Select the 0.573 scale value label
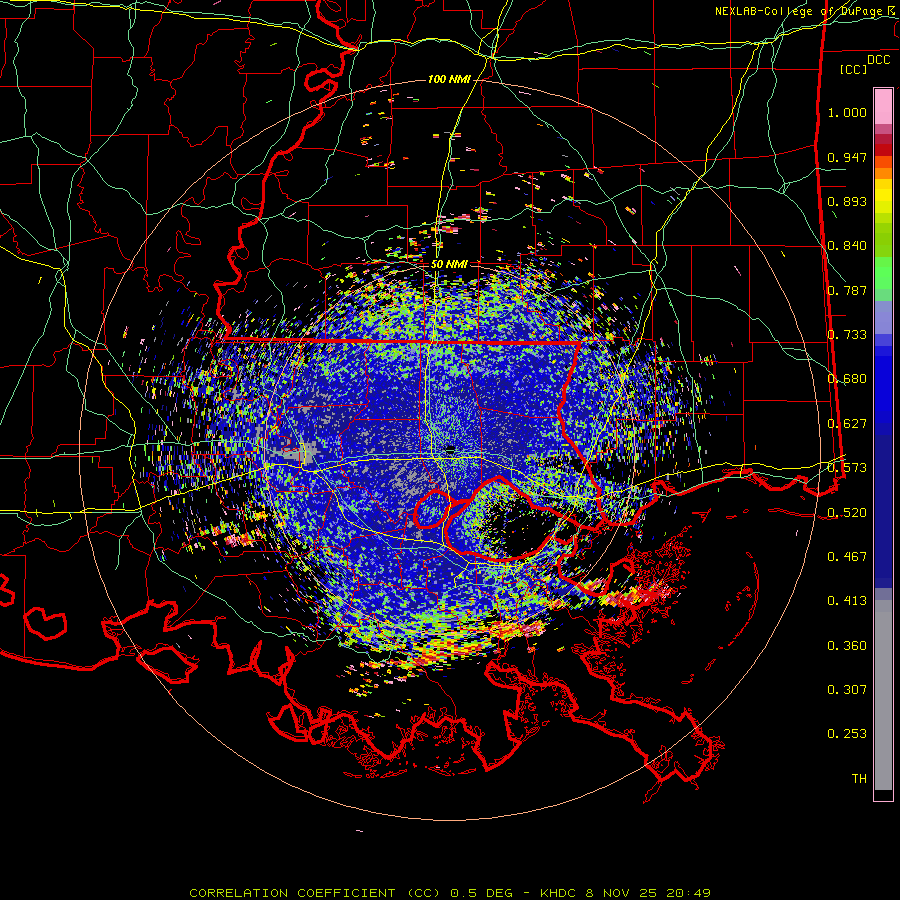This screenshot has height=900, width=900. pos(847,468)
